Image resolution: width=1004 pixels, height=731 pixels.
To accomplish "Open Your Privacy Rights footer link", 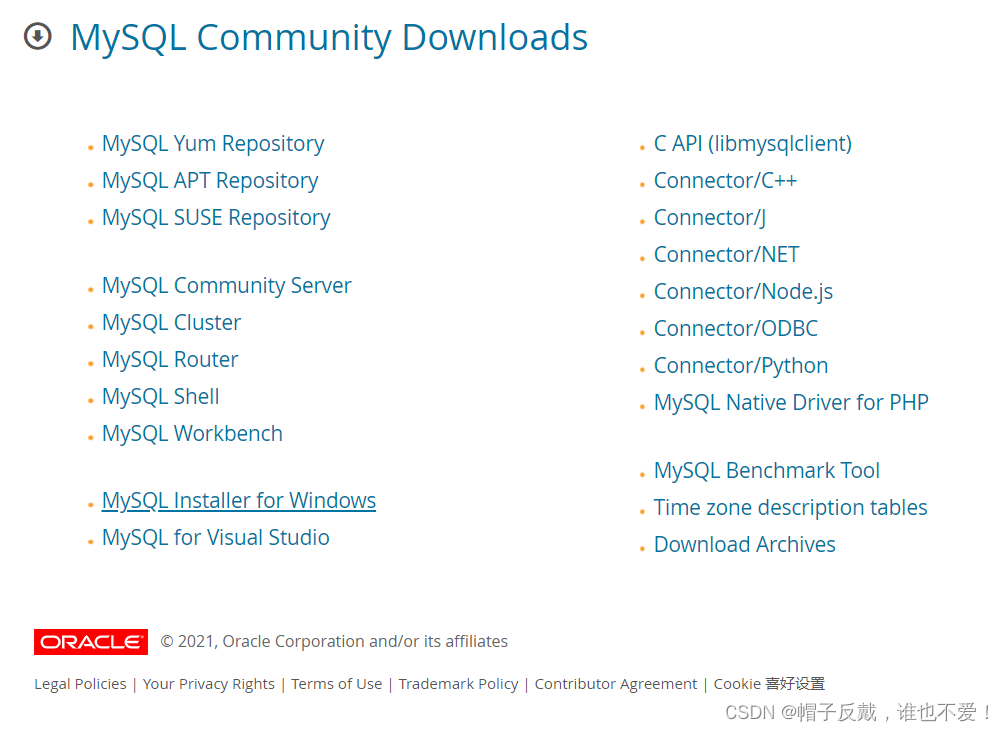I will tap(209, 684).
